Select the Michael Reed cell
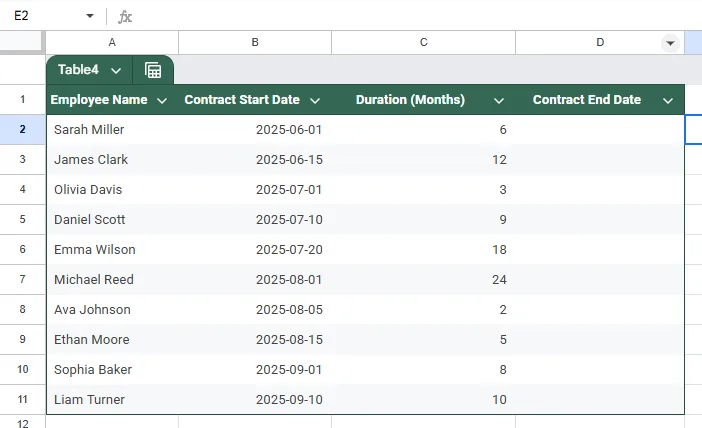This screenshot has height=428, width=702. tap(112, 279)
